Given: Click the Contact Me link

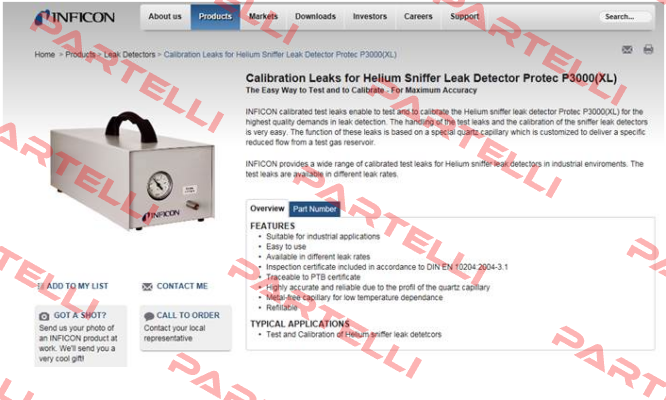Looking at the screenshot, I should (182, 286).
